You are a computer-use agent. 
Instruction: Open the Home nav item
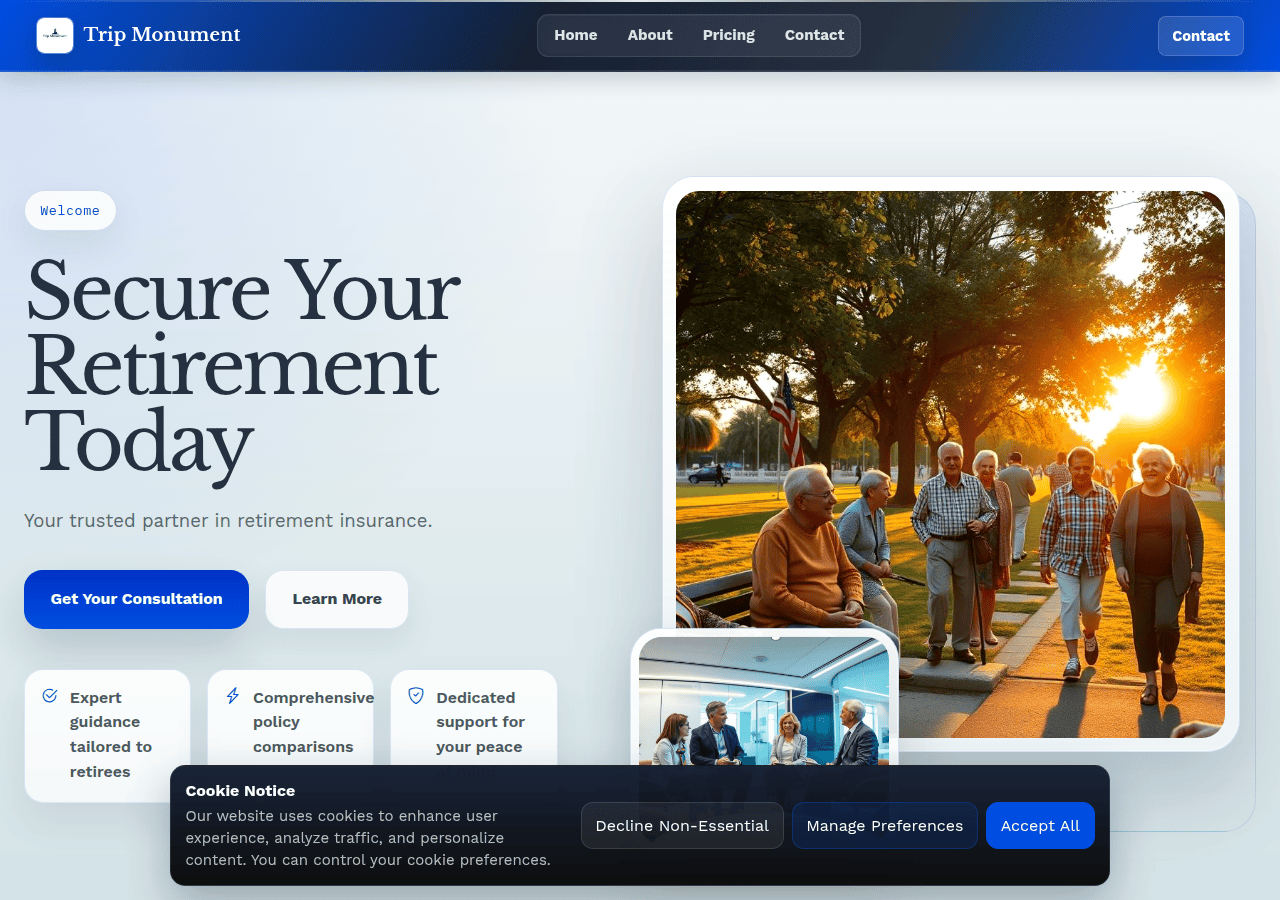[x=576, y=35]
